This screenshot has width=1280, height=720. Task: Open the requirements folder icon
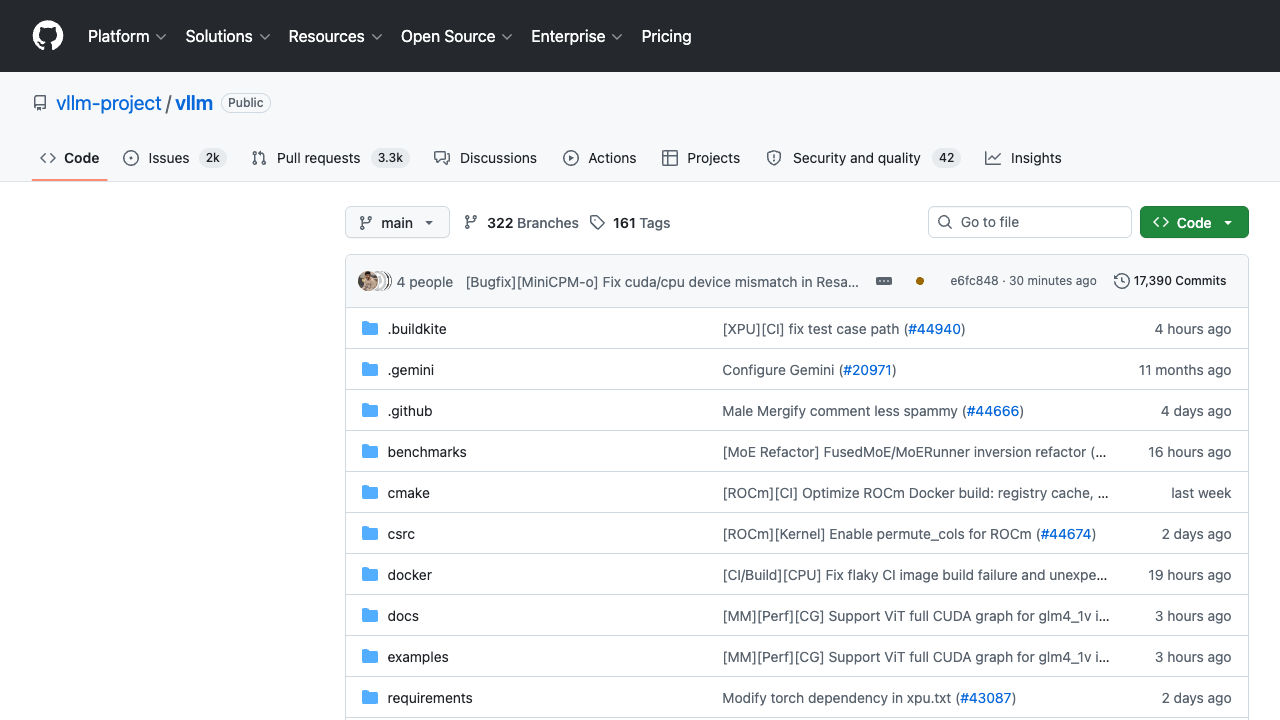pos(370,698)
